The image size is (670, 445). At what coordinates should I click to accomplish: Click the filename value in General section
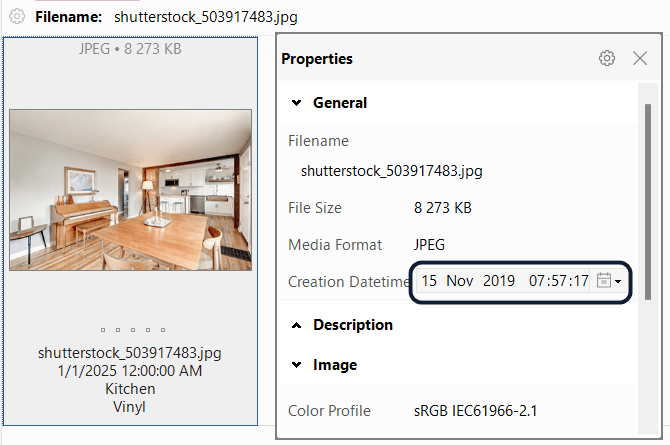coord(391,171)
